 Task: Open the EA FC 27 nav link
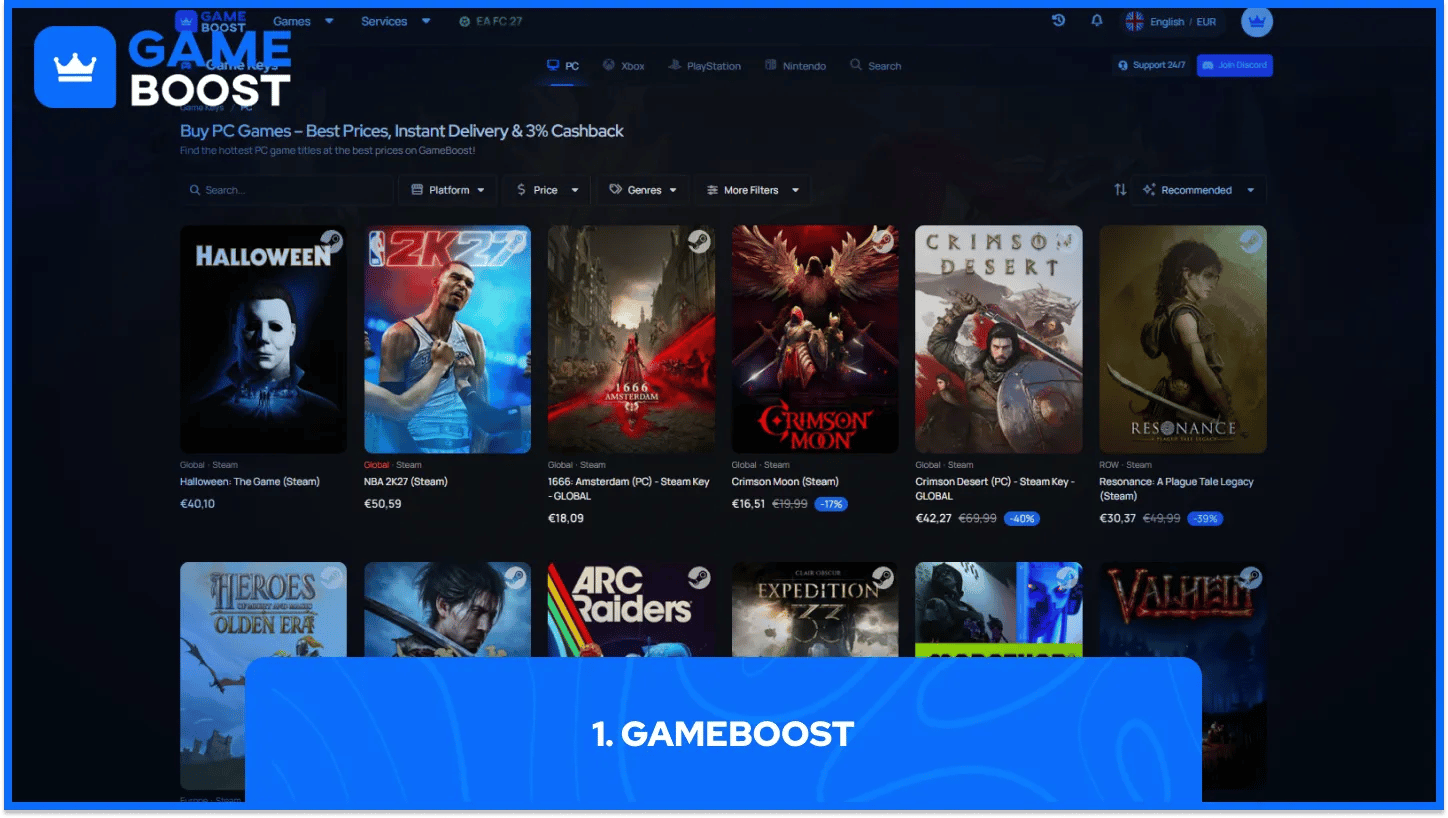pos(490,21)
